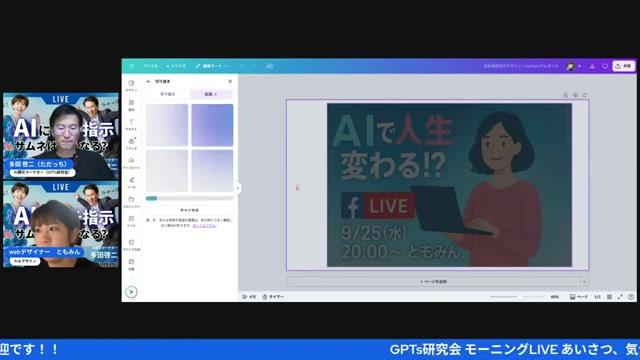Select the design image on canvas
Image resolution: width=640 pixels, height=360 pixels.
[x=449, y=185]
